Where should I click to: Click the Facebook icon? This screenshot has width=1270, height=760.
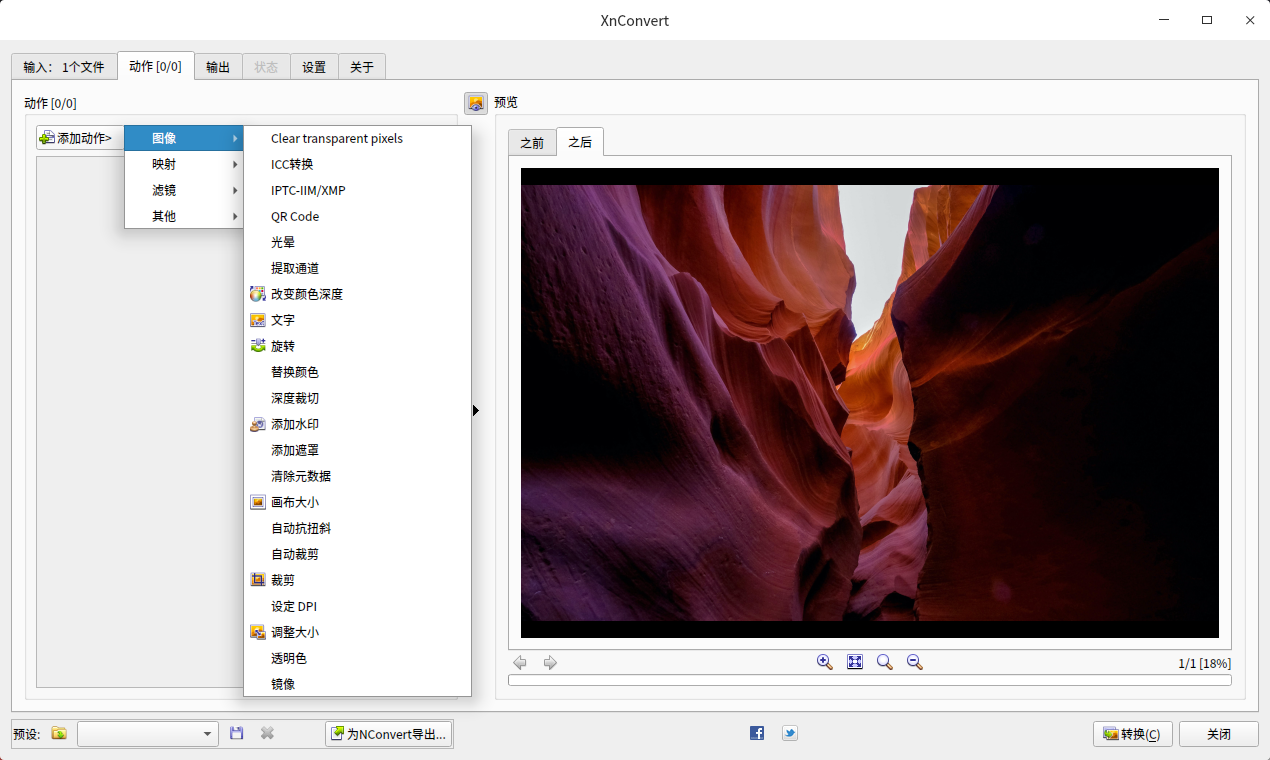(x=757, y=733)
